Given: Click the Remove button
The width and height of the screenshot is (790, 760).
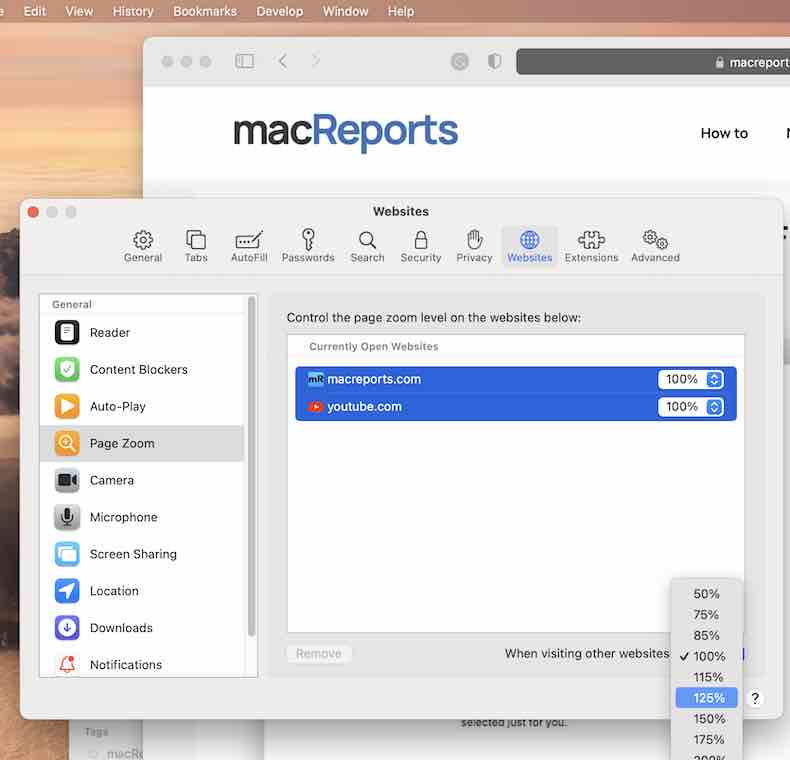Looking at the screenshot, I should [x=319, y=654].
